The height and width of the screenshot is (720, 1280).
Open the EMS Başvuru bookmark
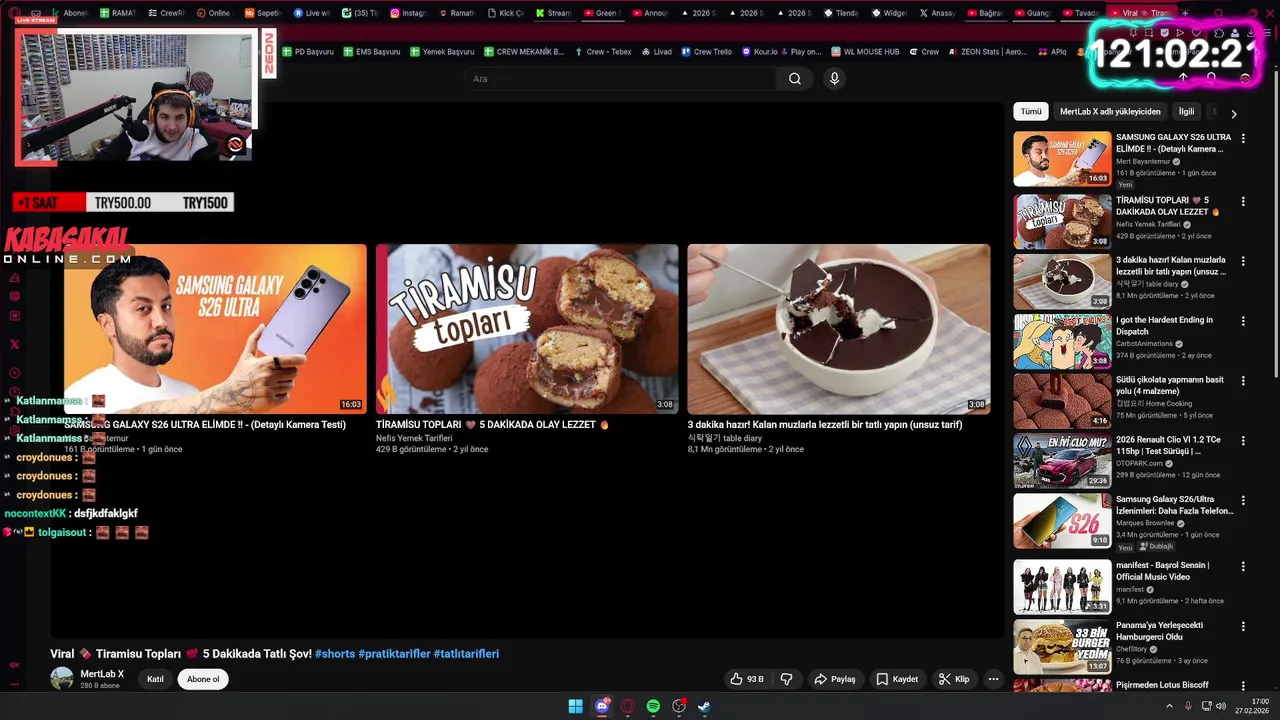pyautogui.click(x=371, y=51)
